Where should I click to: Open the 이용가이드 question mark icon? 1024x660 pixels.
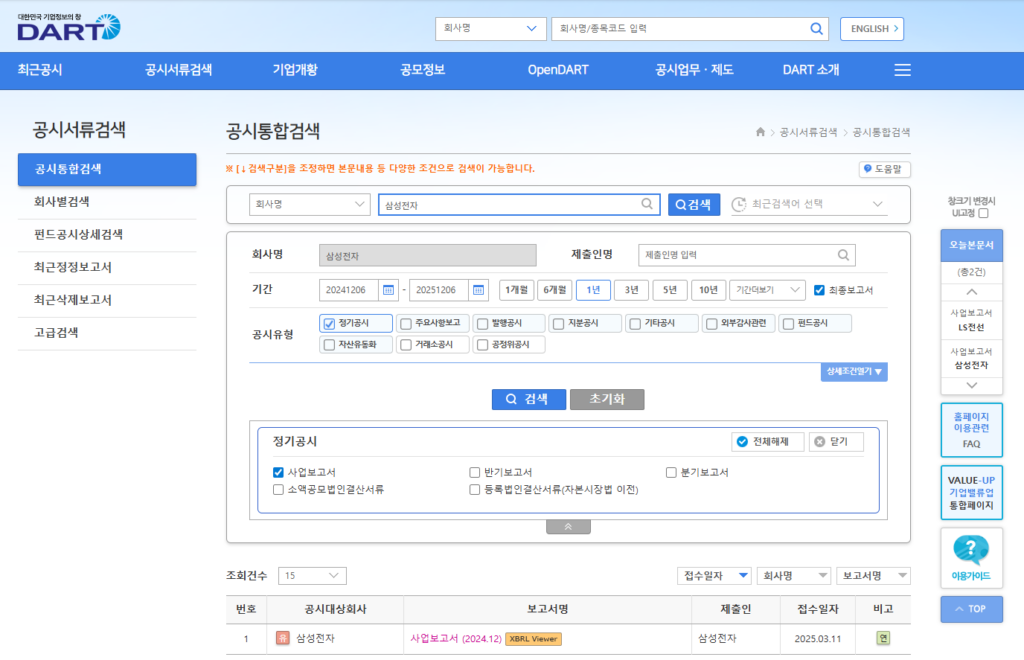[x=971, y=549]
